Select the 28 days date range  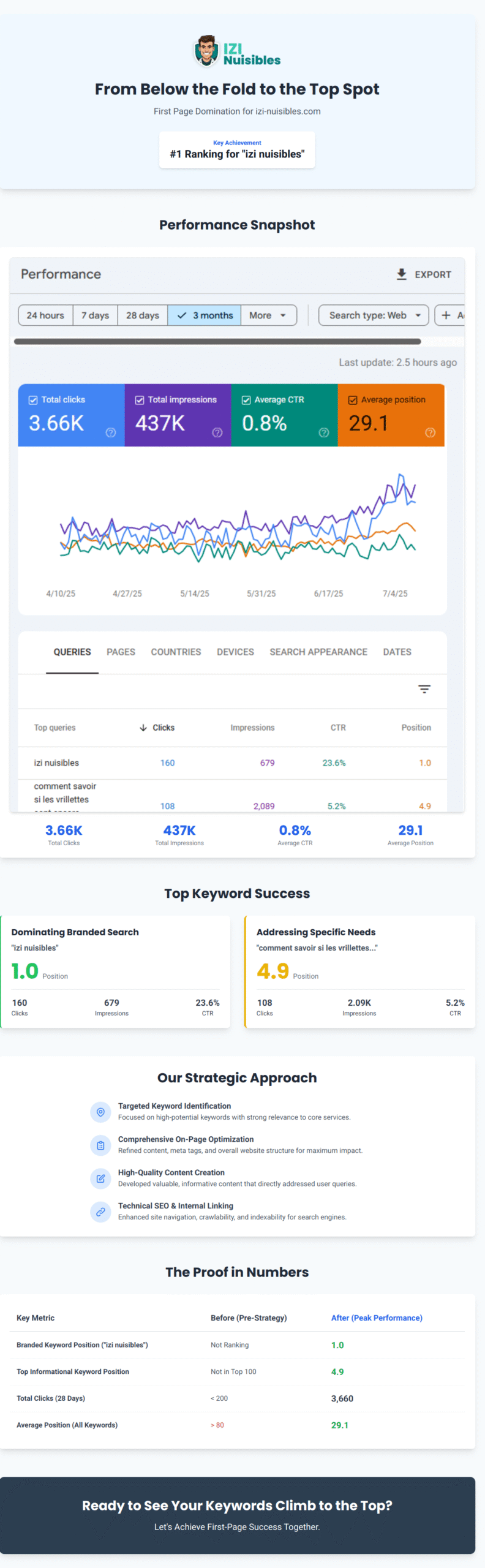pyautogui.click(x=143, y=315)
